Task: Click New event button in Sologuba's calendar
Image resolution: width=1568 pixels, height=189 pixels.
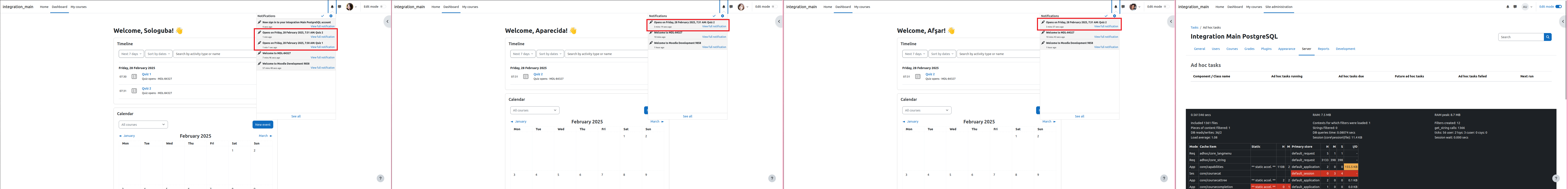Action: click(263, 125)
